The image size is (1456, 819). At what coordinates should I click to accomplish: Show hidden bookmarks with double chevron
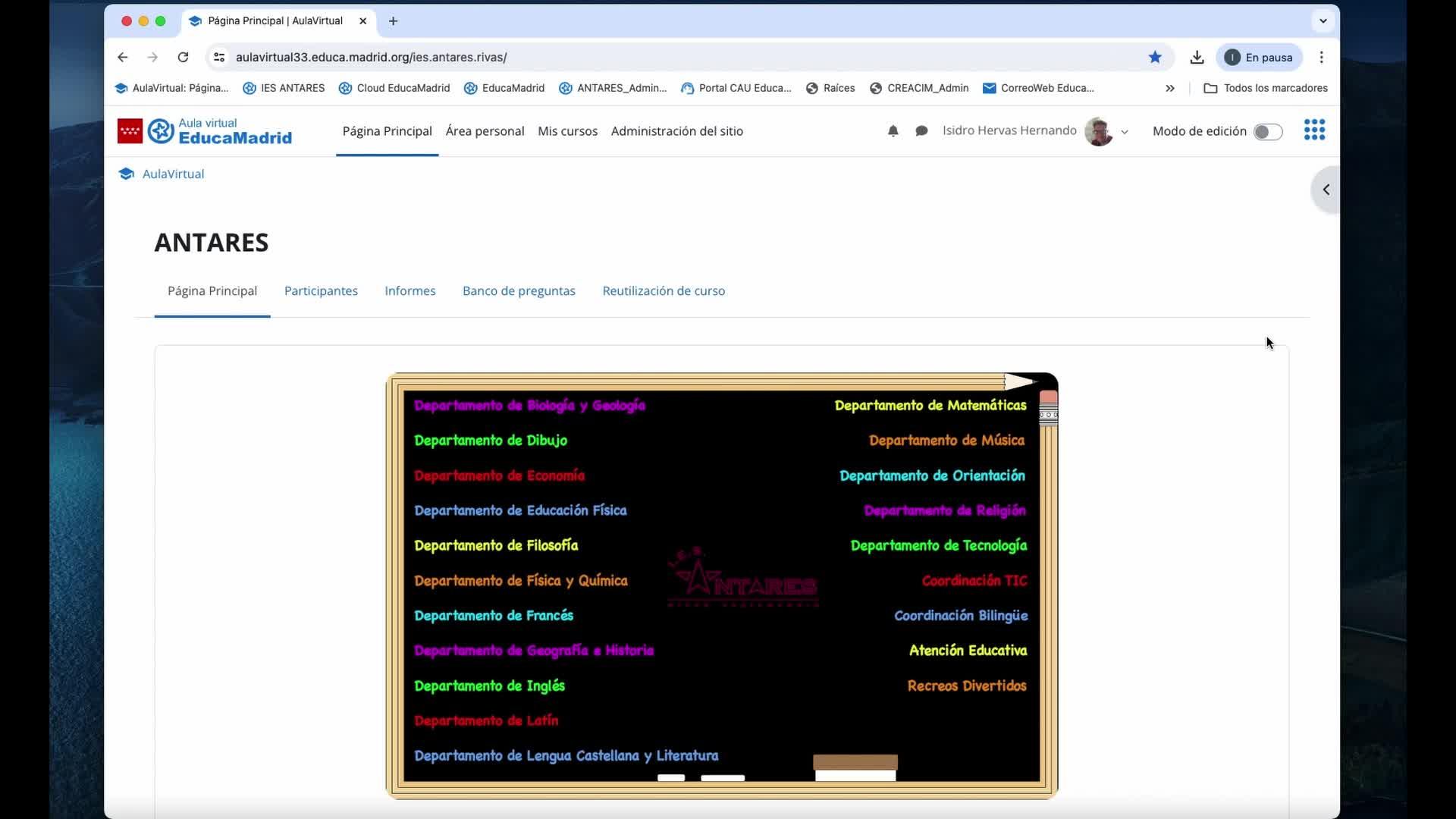coord(1169,88)
